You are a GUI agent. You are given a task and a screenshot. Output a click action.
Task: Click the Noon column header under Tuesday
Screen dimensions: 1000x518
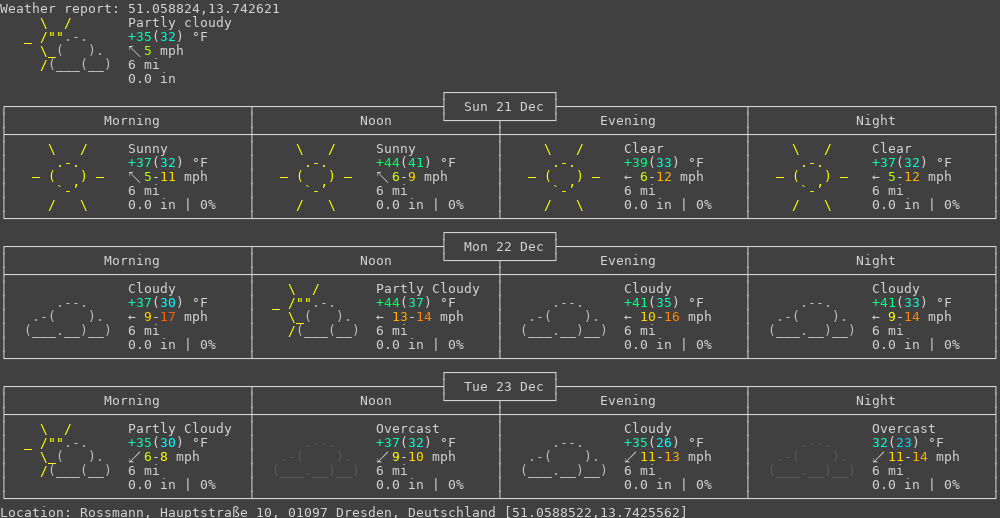[376, 401]
